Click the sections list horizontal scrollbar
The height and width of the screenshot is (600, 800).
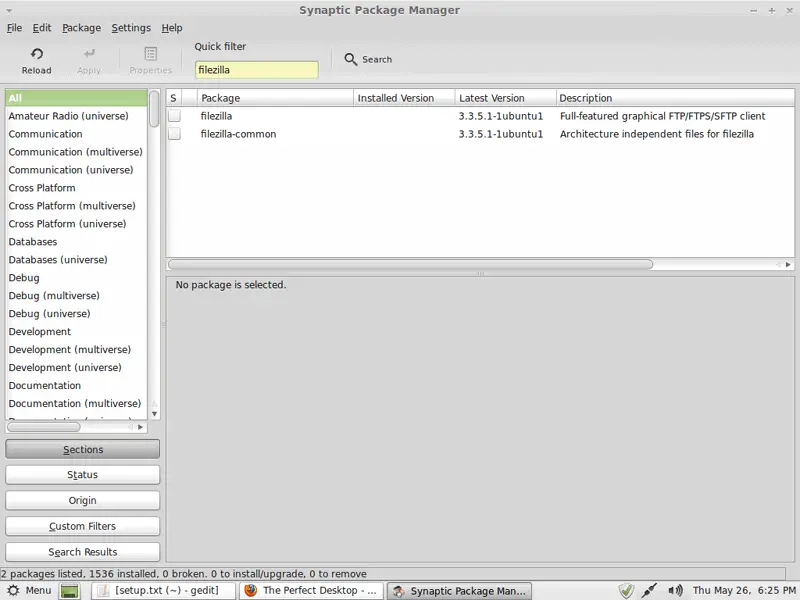[x=44, y=427]
